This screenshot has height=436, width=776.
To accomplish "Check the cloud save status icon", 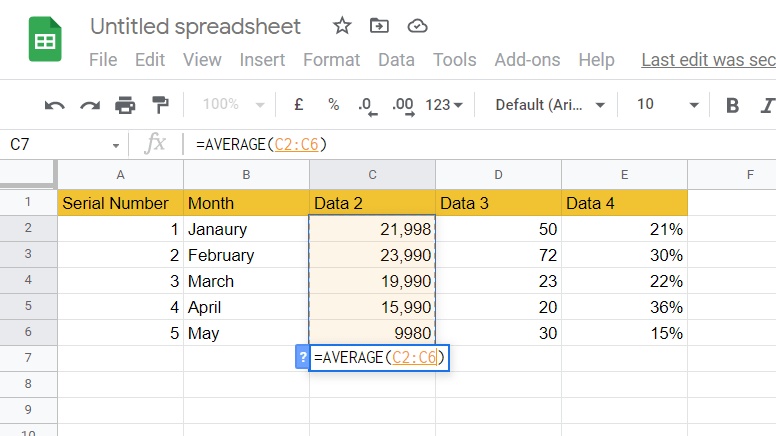I will (417, 26).
